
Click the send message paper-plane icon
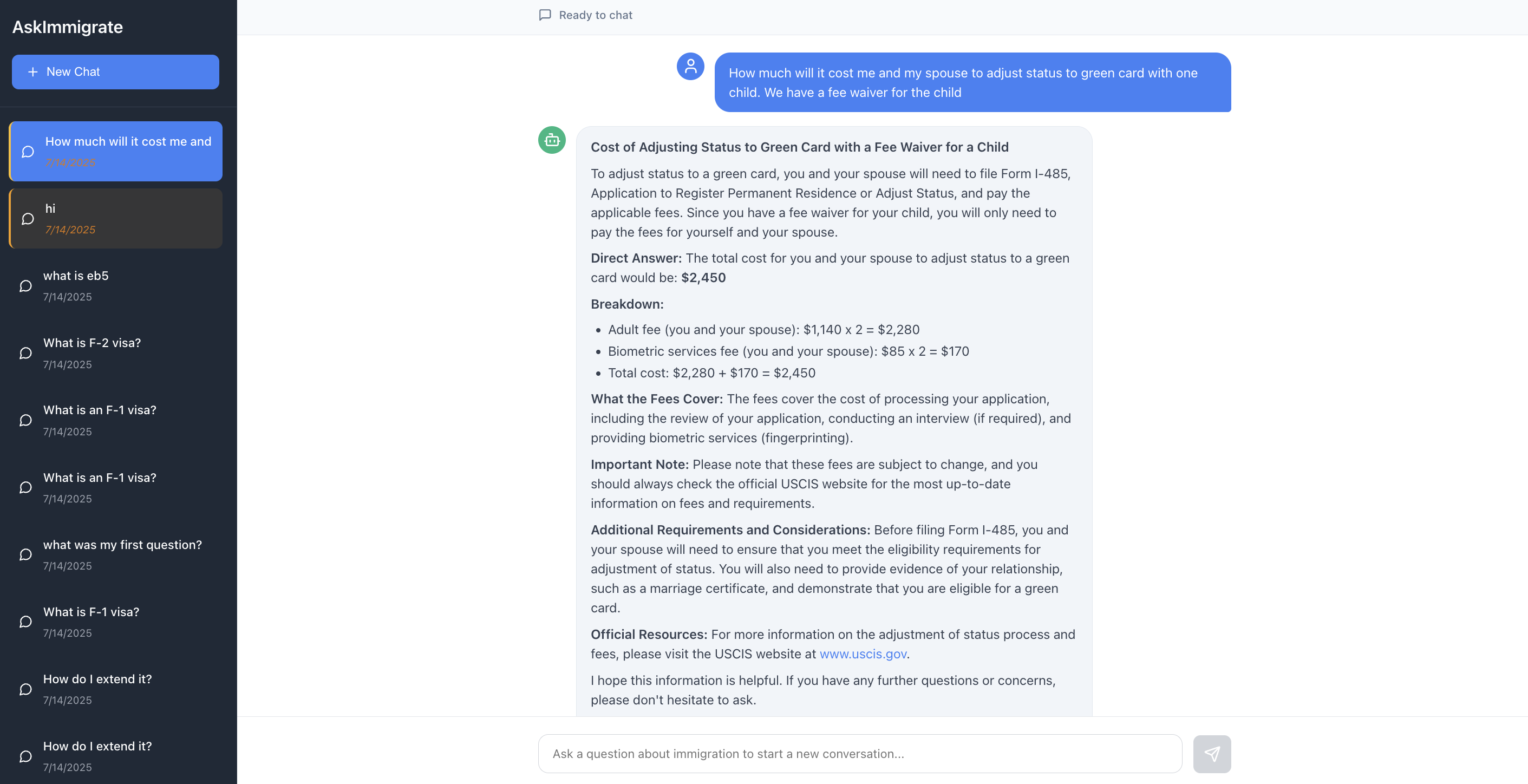click(1212, 754)
